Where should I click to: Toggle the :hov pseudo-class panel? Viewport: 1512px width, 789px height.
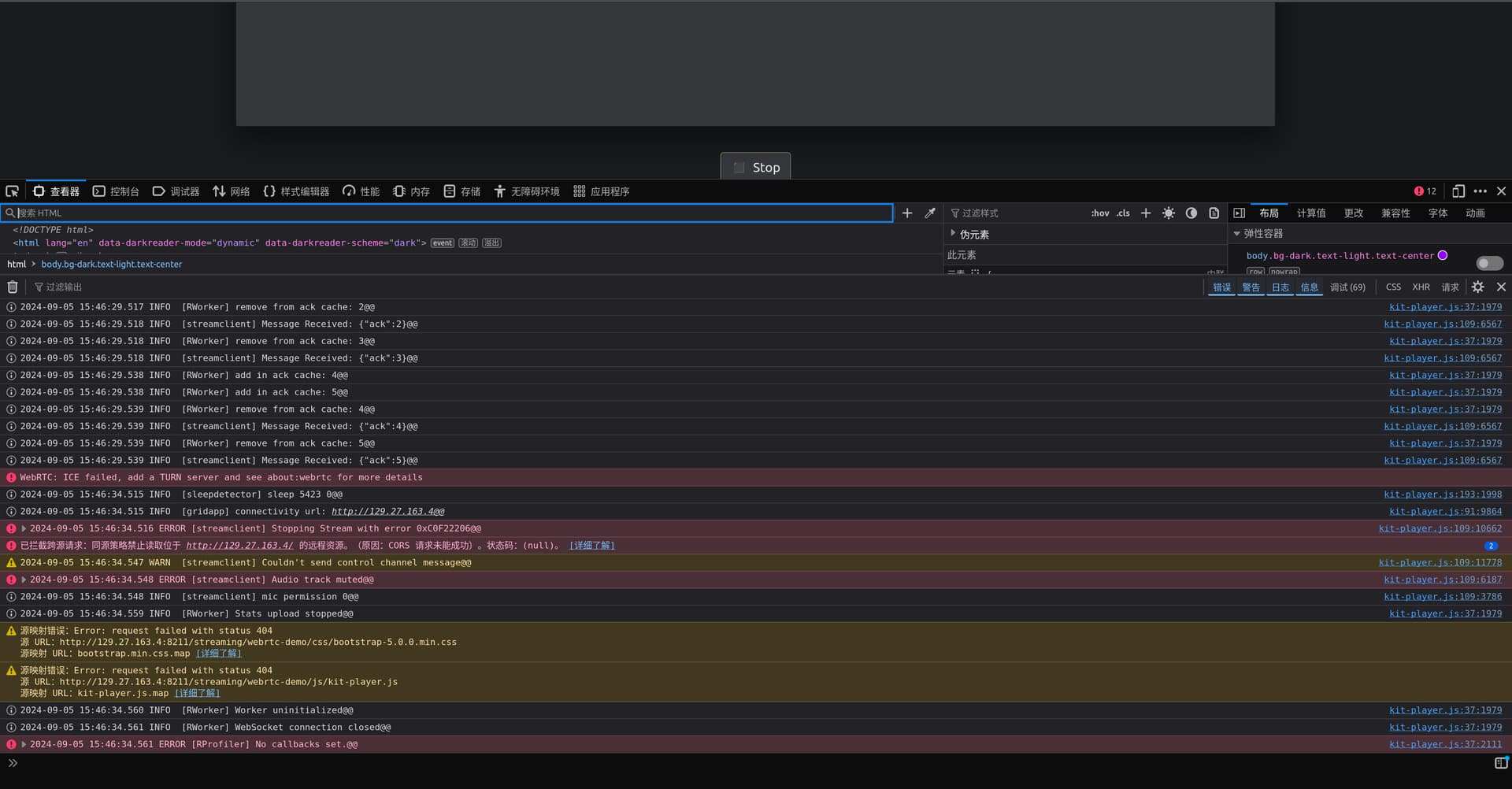pos(1100,213)
